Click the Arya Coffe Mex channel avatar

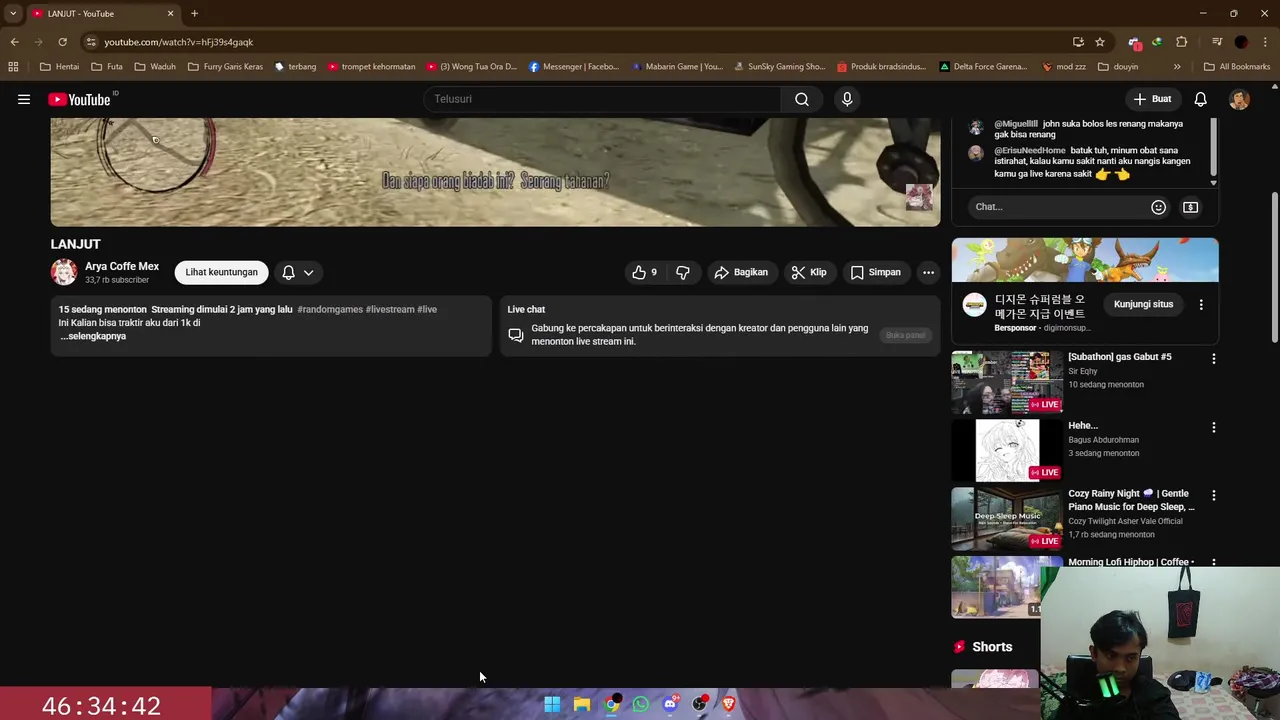(x=64, y=272)
